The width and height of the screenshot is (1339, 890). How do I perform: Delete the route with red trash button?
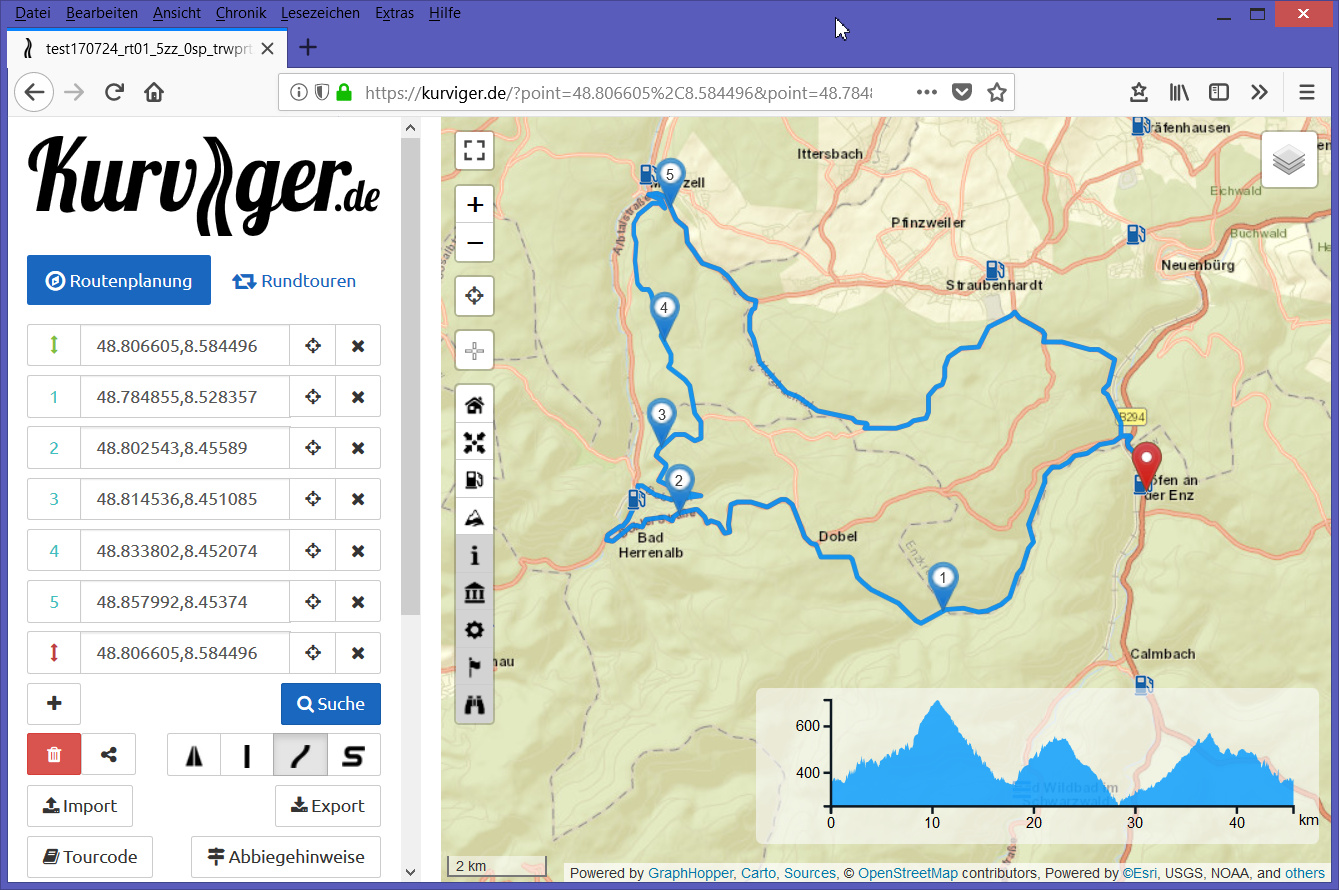point(54,755)
